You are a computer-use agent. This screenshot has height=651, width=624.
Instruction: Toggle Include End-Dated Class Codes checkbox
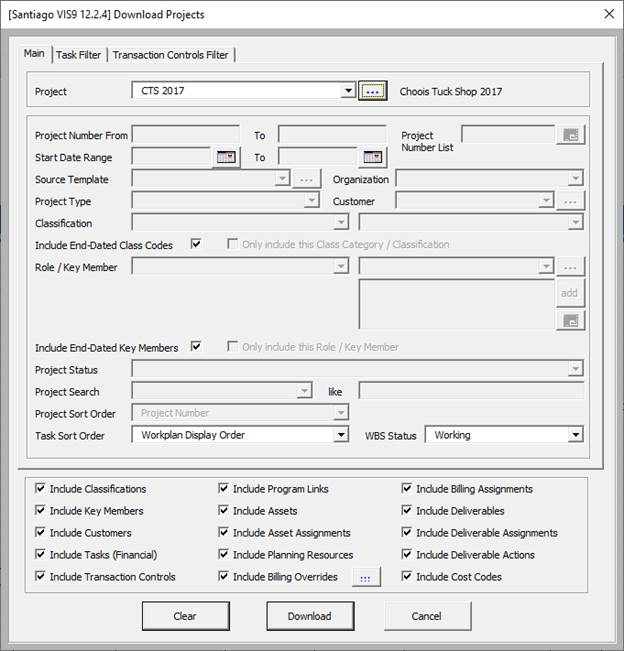pyautogui.click(x=196, y=244)
